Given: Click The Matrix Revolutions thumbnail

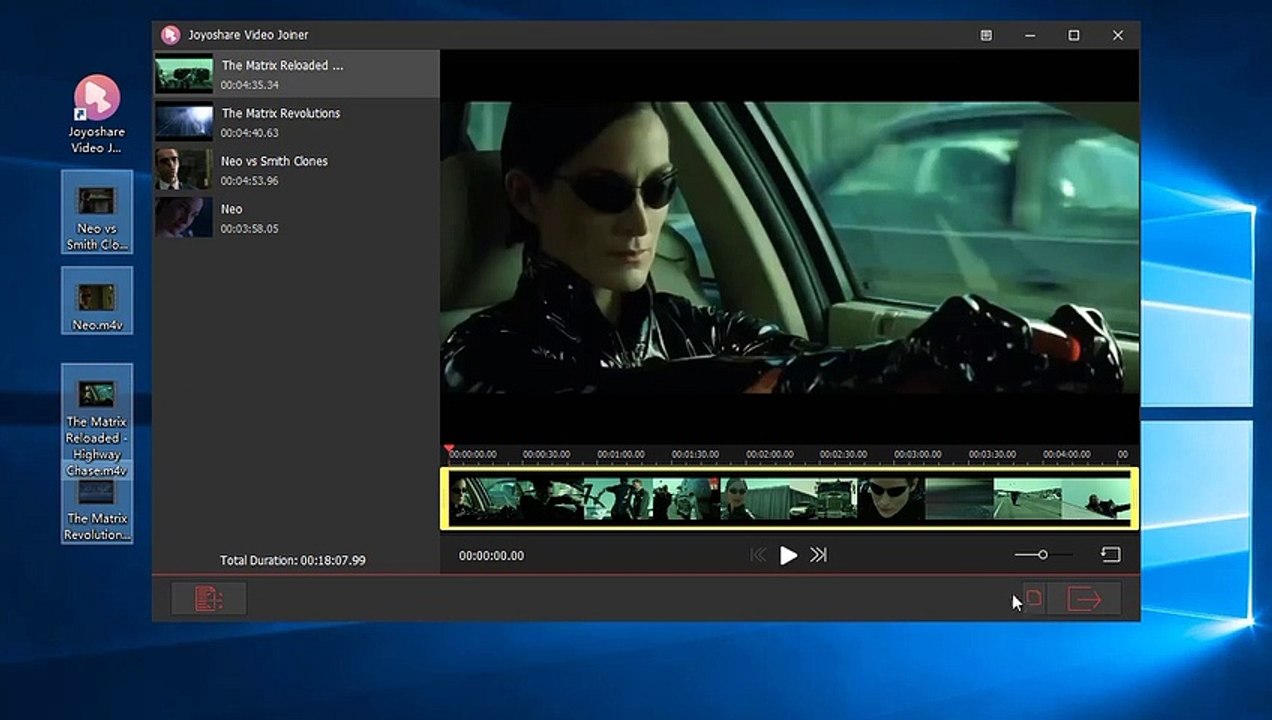Looking at the screenshot, I should coord(184,122).
